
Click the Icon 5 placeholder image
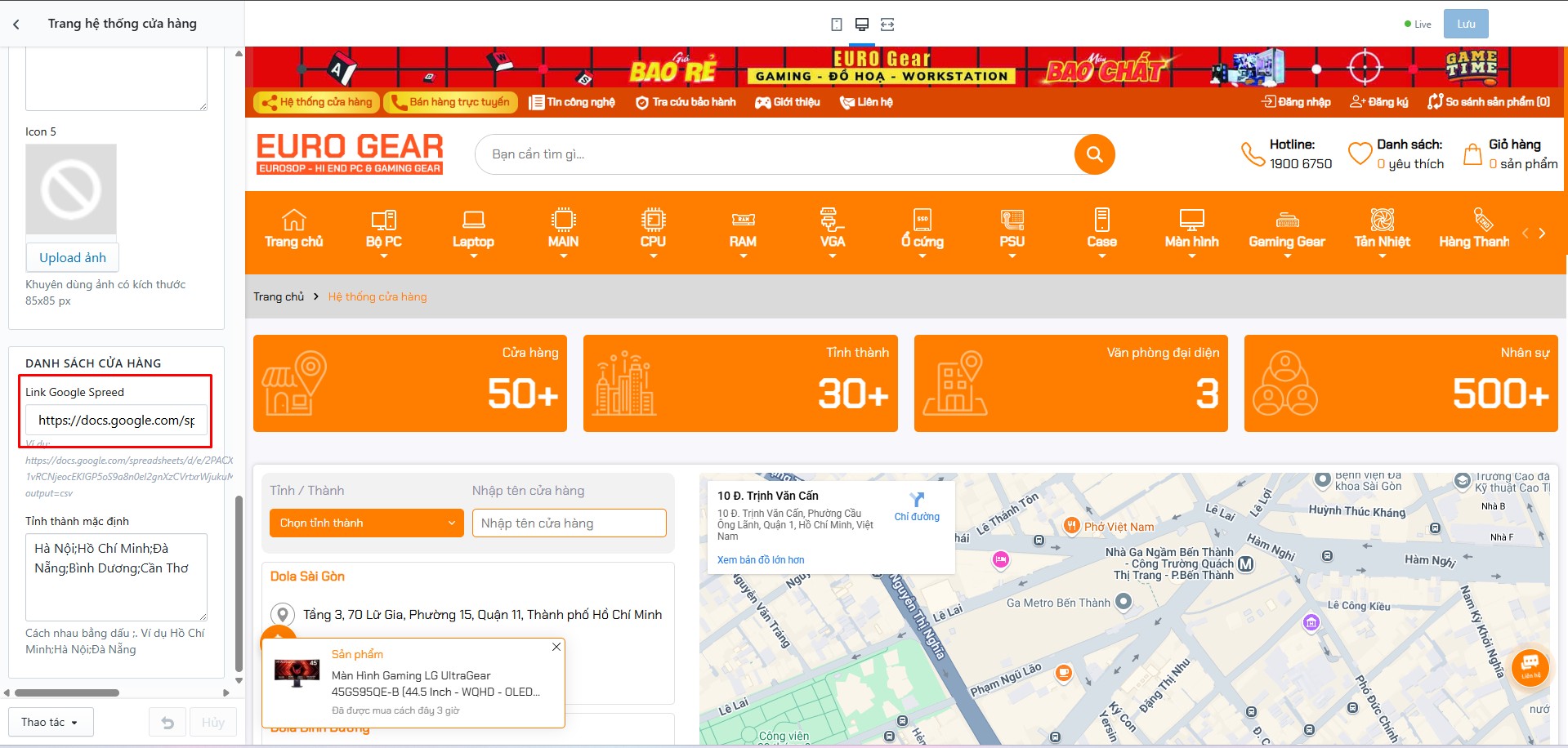point(71,189)
